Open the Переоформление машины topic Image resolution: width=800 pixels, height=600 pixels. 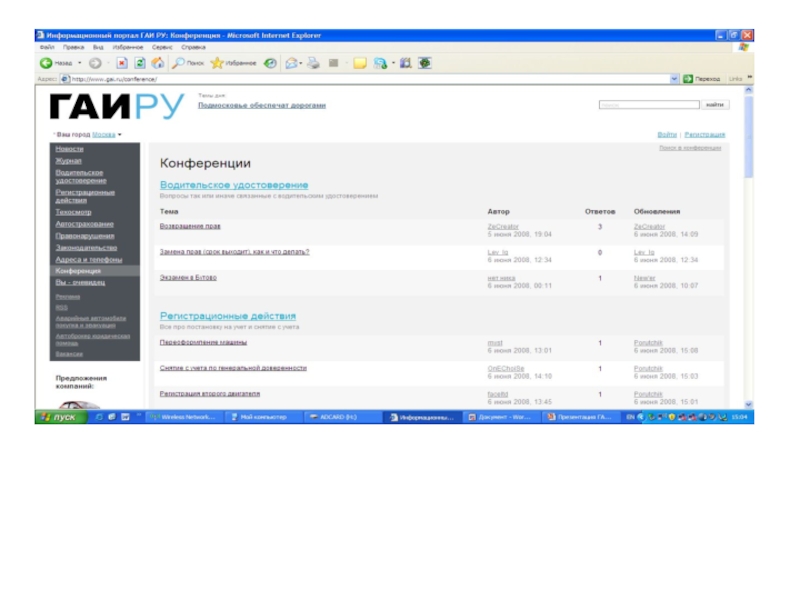click(203, 342)
